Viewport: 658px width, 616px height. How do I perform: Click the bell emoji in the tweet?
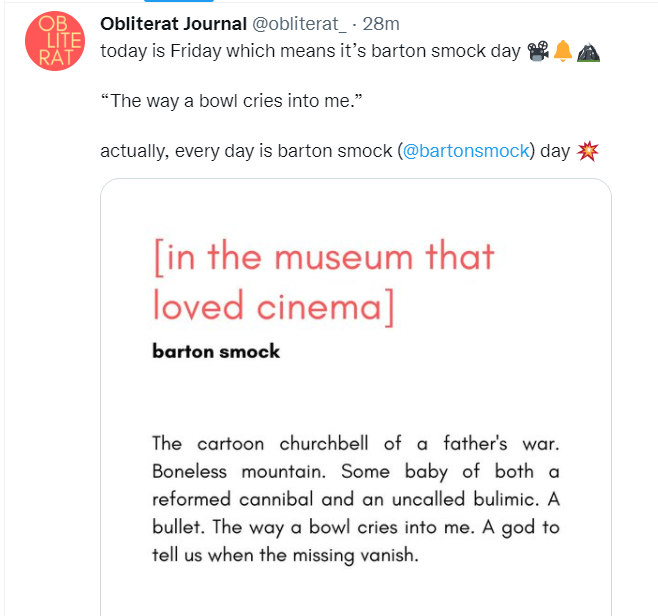(562, 50)
